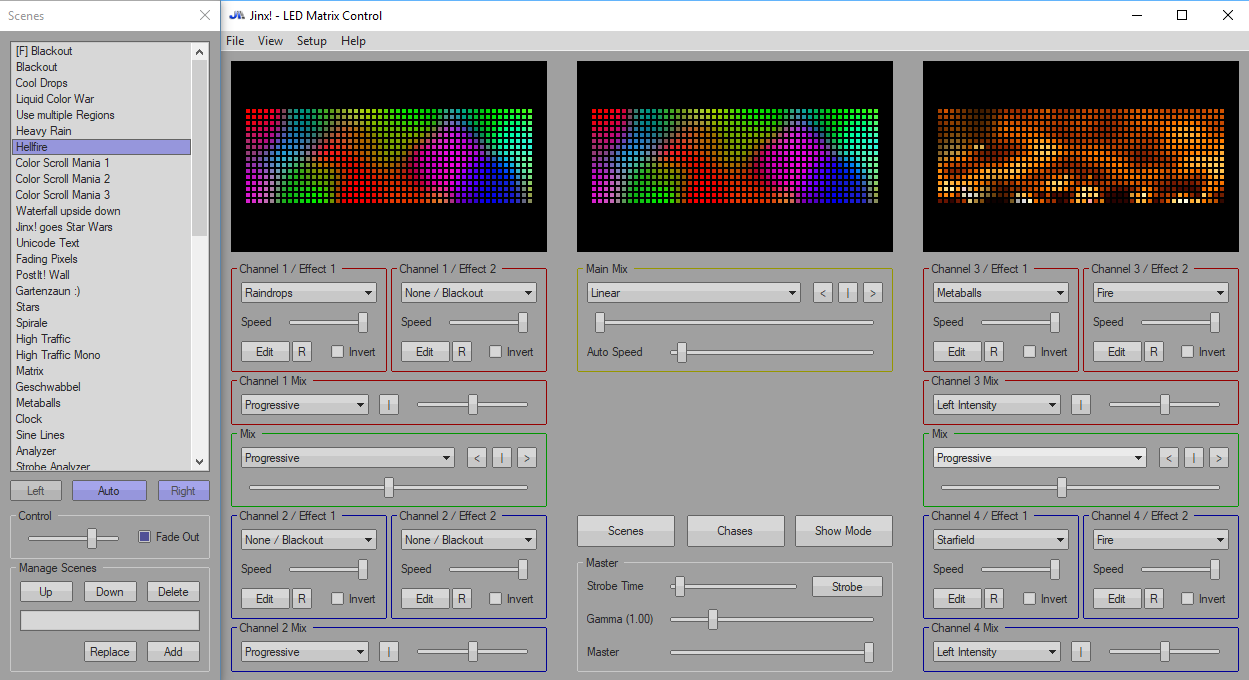The image size is (1249, 680).
Task: Click R button for Channel 2 Effect 1
Action: click(x=302, y=599)
